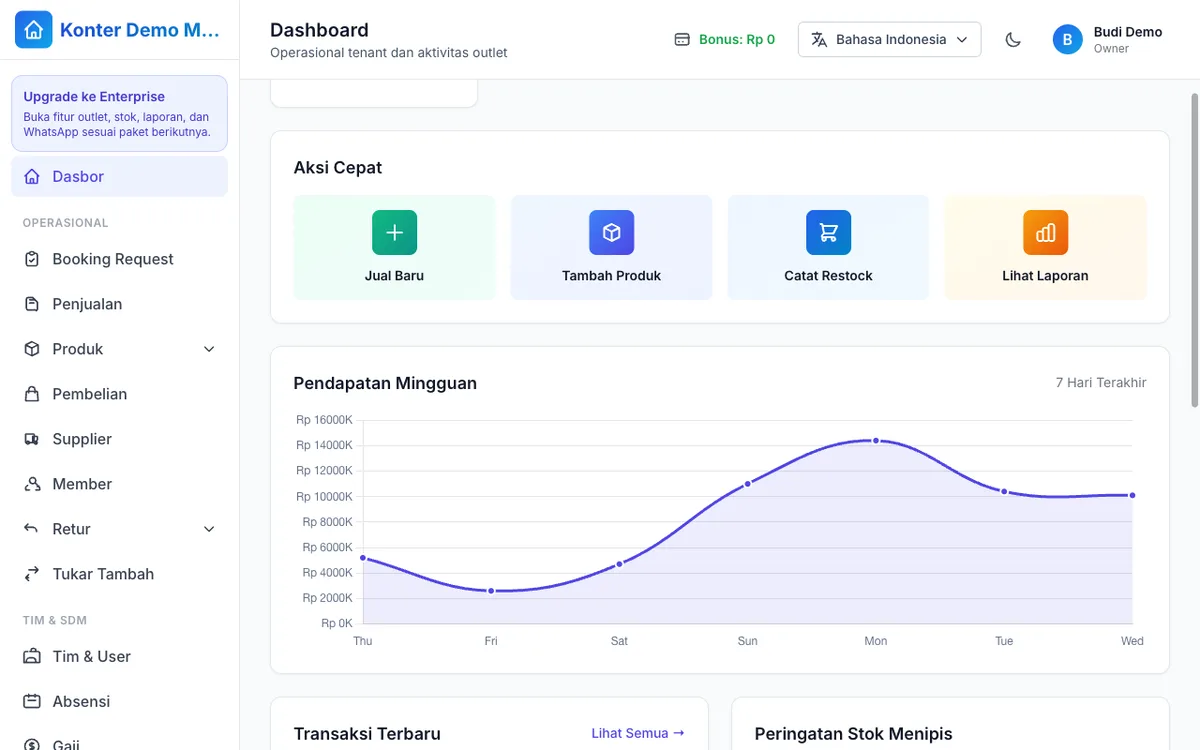Viewport: 1200px width, 750px height.
Task: Click the translate icon in the language selector
Action: (819, 40)
